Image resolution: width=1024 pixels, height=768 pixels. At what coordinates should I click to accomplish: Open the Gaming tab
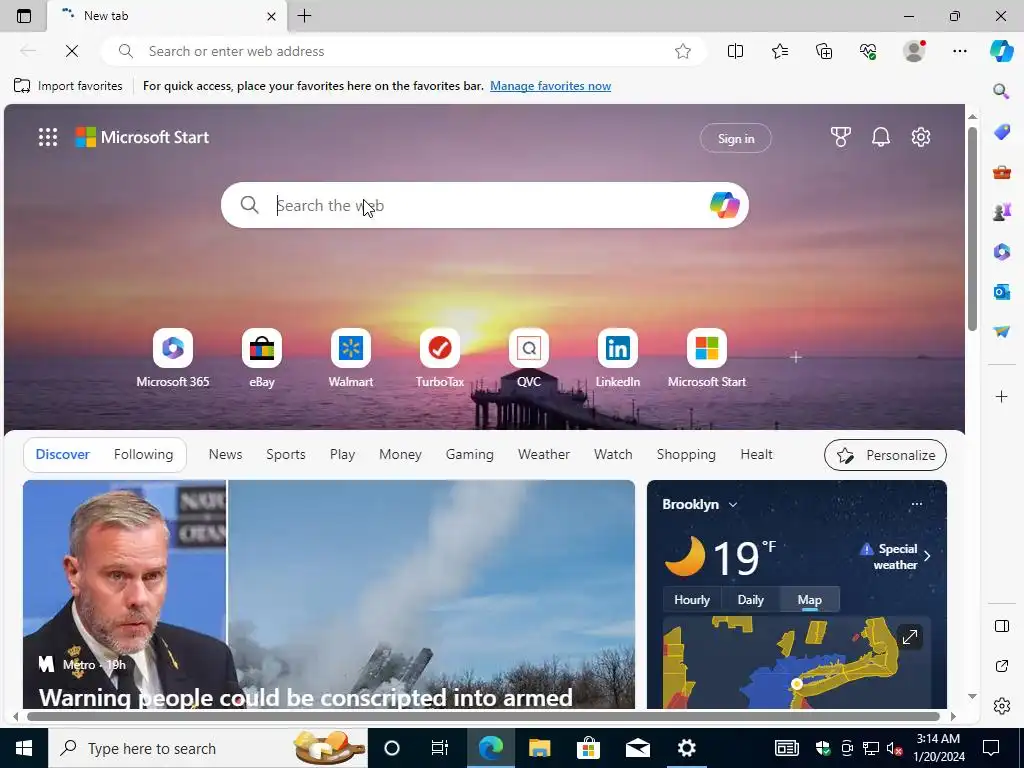point(470,455)
